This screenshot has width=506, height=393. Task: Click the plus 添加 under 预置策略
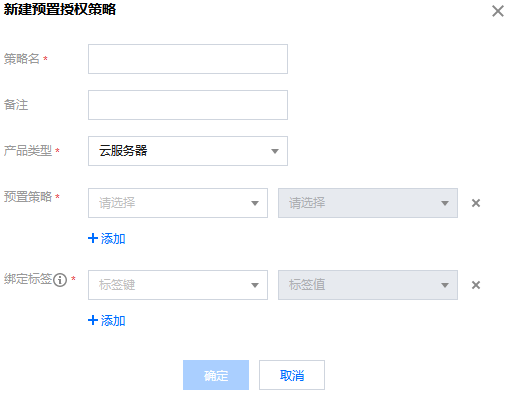pos(107,238)
